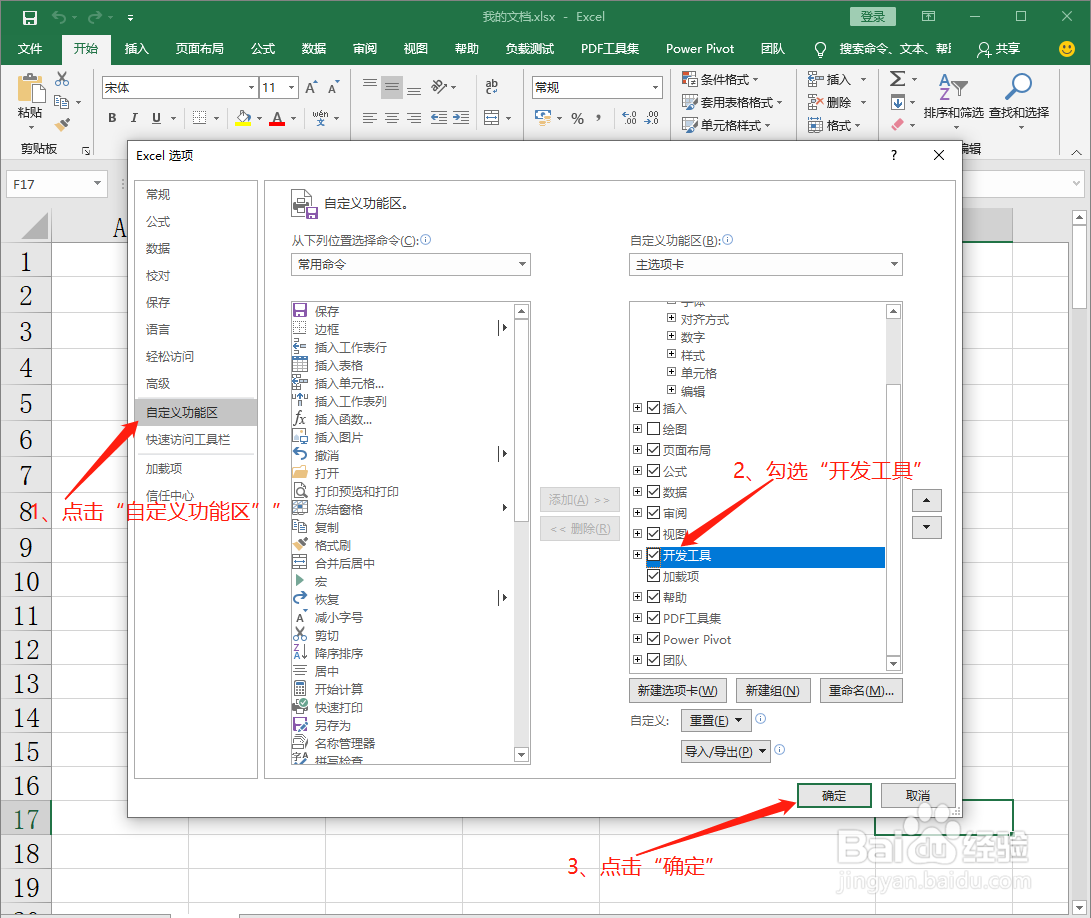Click the commands list scrollbar down arrow

521,754
